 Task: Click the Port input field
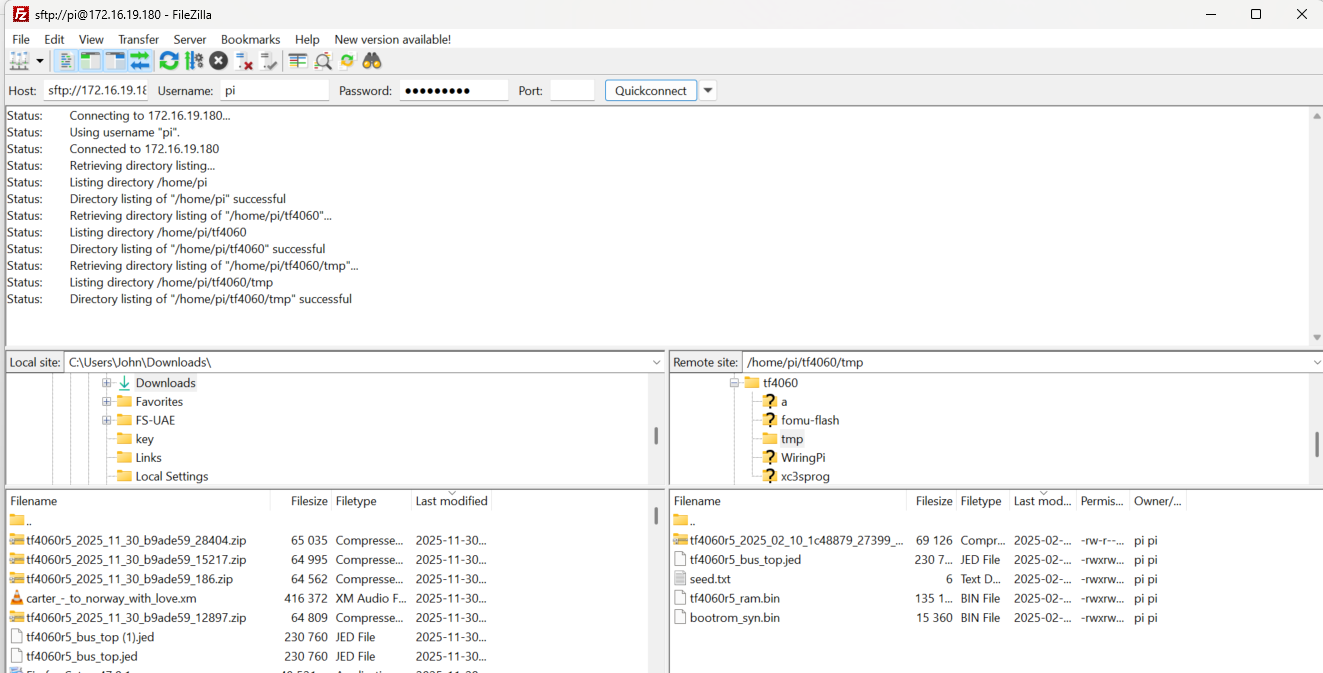[x=572, y=90]
